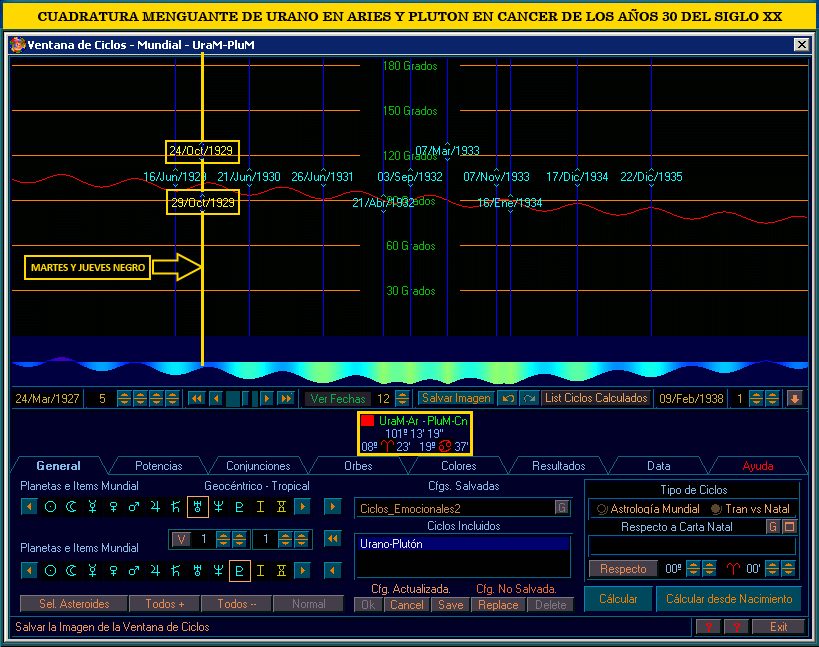The width and height of the screenshot is (819, 647).
Task: Click the first stepper after the value 5
Action: pos(124,398)
